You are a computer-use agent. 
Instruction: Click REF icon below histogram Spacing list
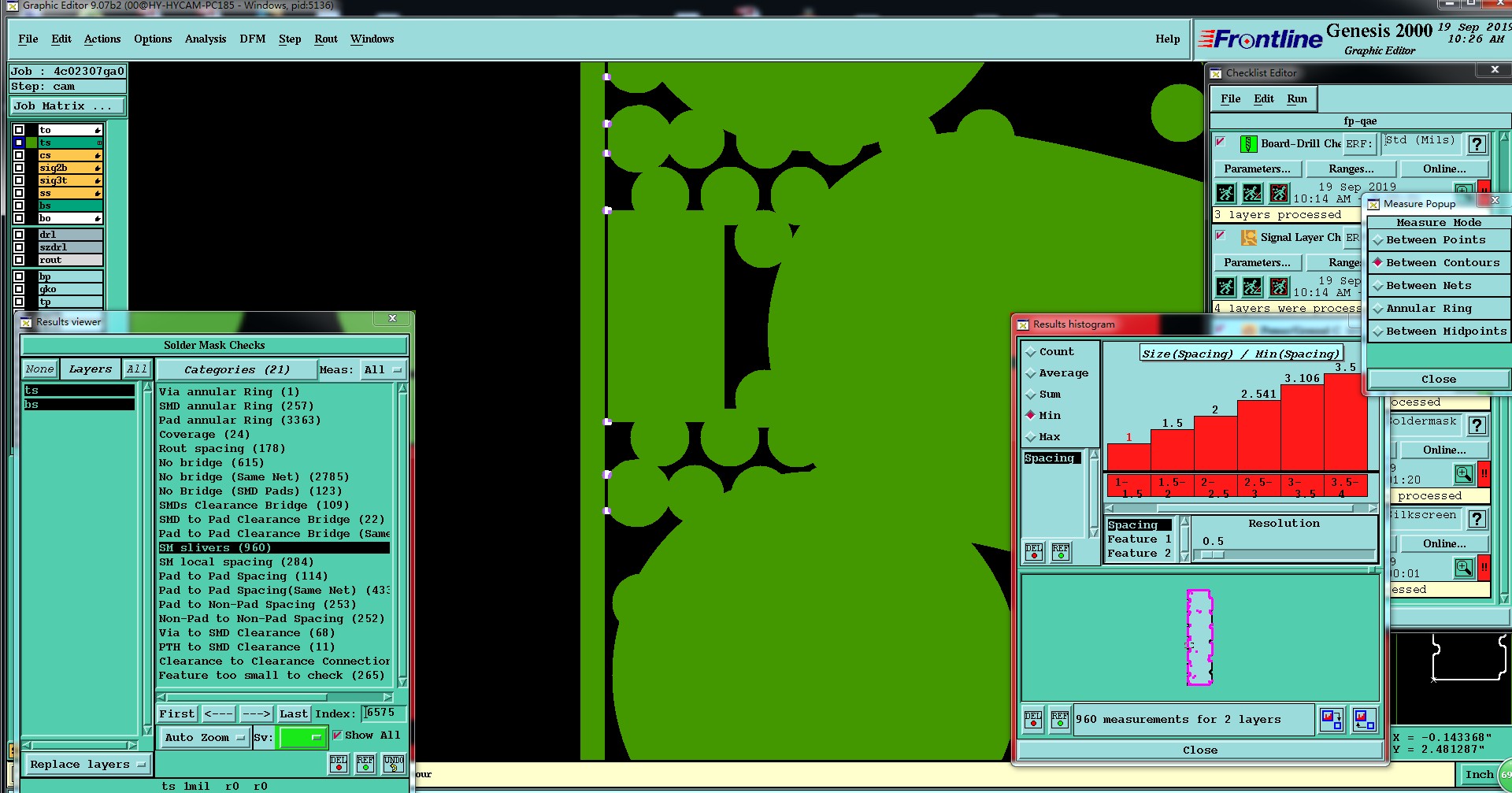click(x=1061, y=551)
